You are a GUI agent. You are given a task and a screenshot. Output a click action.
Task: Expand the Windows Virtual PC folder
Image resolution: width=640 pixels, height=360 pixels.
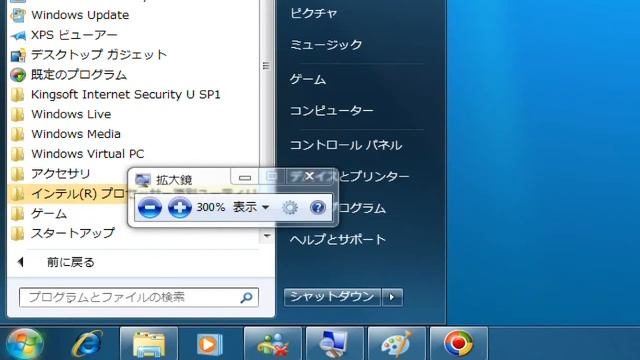pyautogui.click(x=133, y=154)
